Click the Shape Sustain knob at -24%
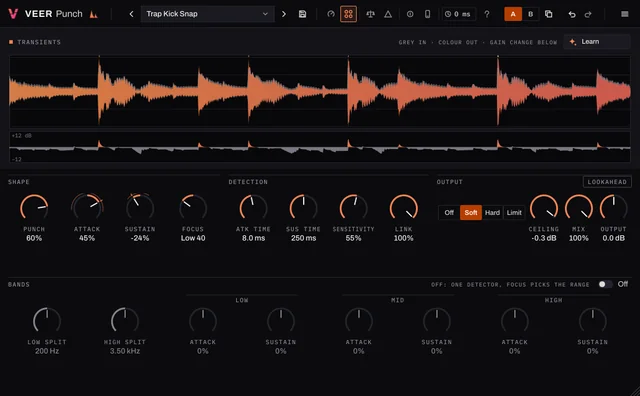Screen dimensions: 640x396 (x=140, y=207)
